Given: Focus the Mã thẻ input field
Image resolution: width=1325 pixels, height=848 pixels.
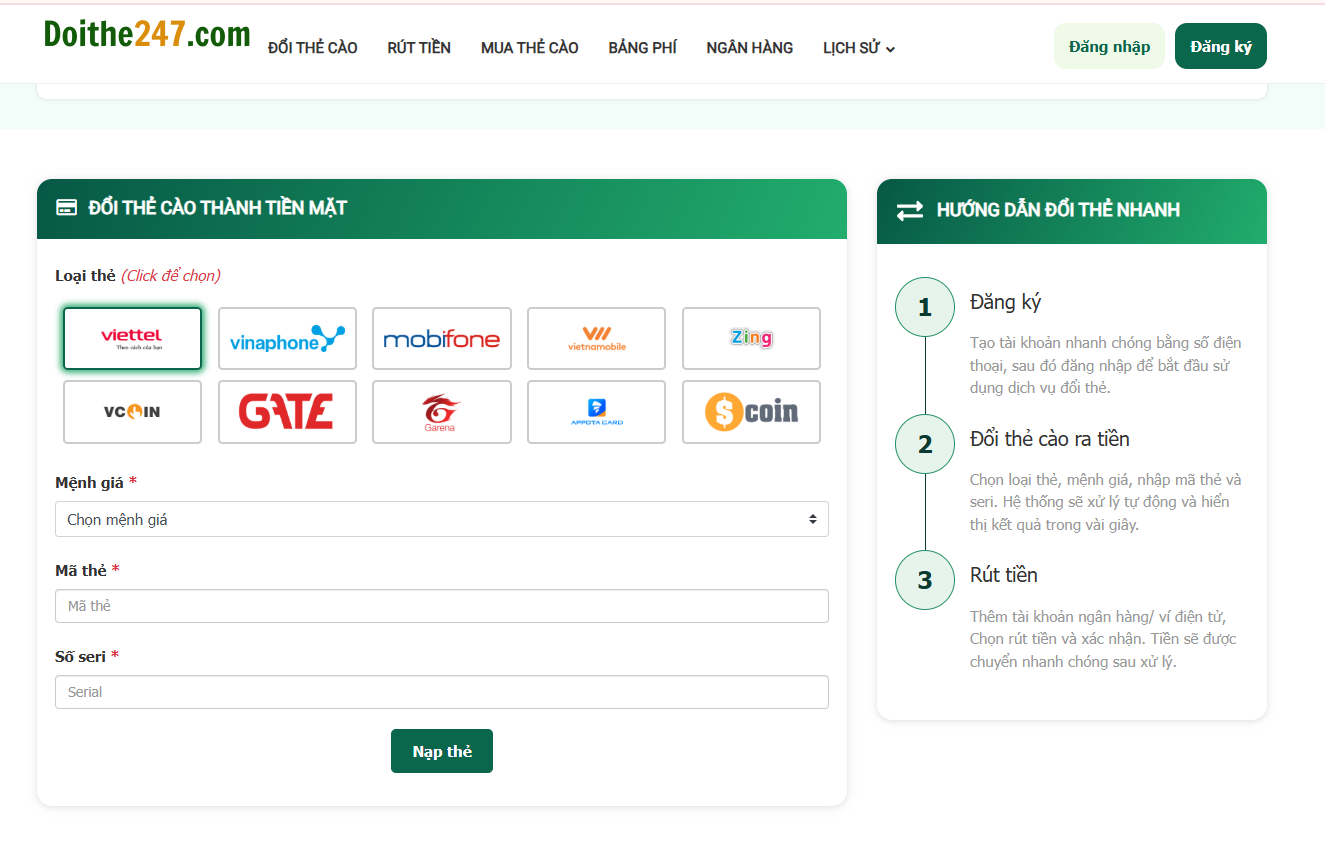Looking at the screenshot, I should point(442,606).
